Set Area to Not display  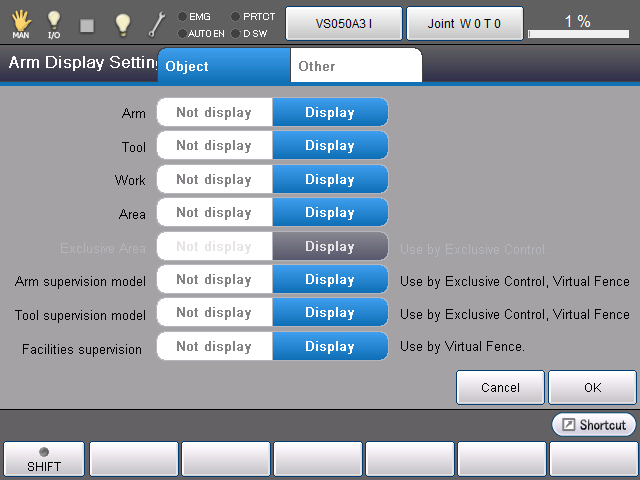coord(214,213)
